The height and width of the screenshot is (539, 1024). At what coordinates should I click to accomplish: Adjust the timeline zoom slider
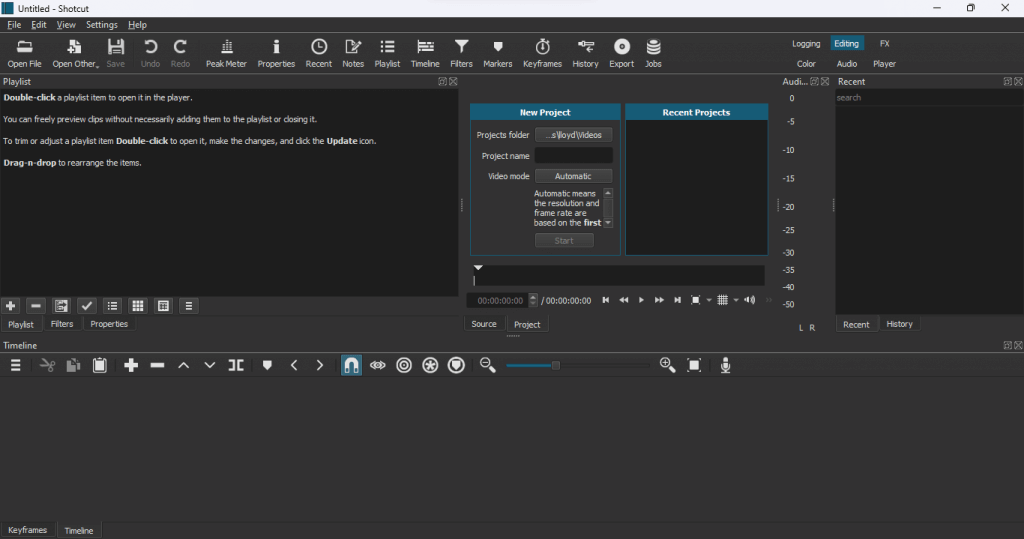click(556, 366)
